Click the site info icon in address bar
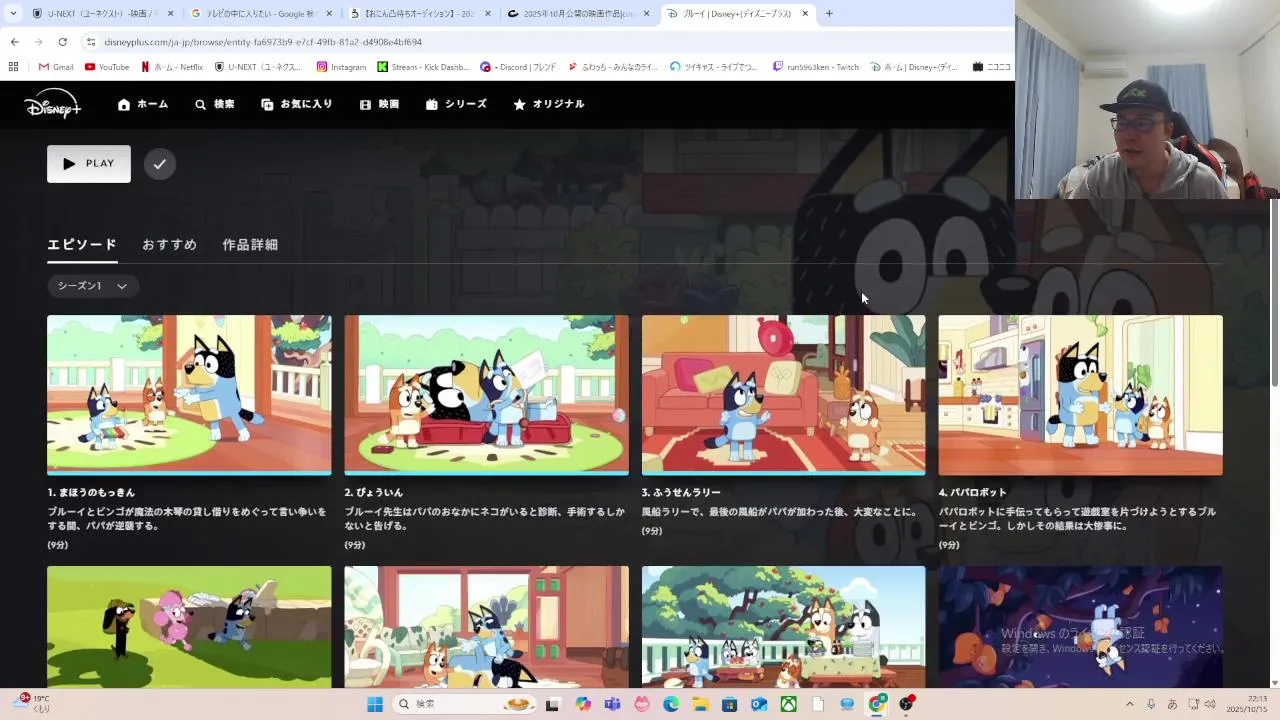This screenshot has width=1280, height=720. [x=91, y=42]
